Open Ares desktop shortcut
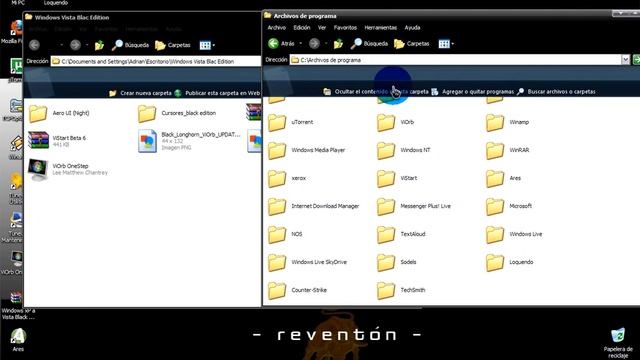The image size is (640, 360). 18,340
